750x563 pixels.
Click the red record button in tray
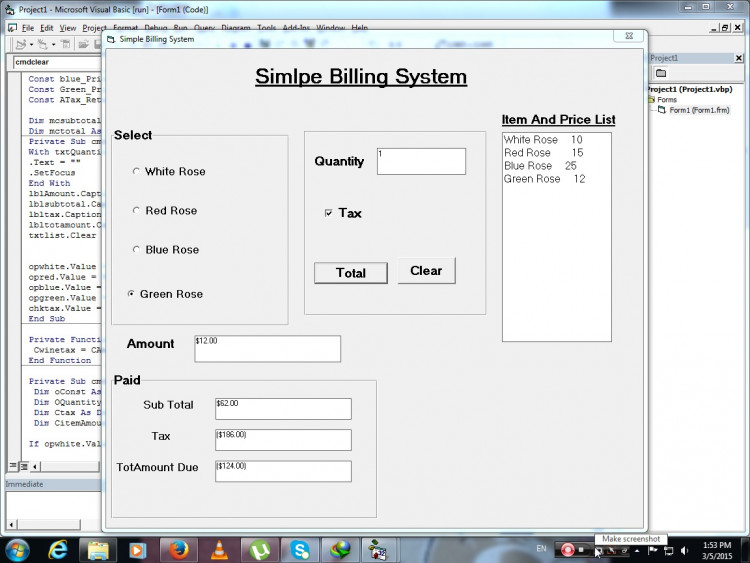click(x=567, y=550)
